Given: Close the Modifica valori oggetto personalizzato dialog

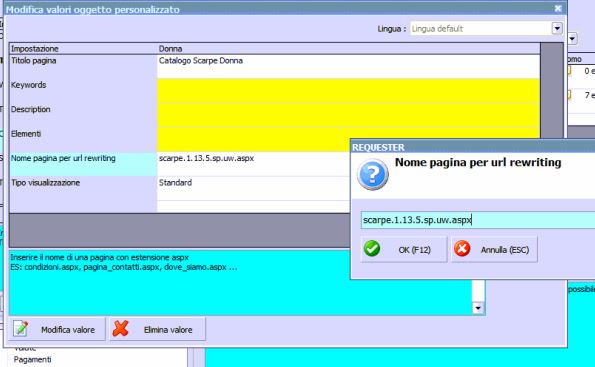Looking at the screenshot, I should pyautogui.click(x=558, y=8).
